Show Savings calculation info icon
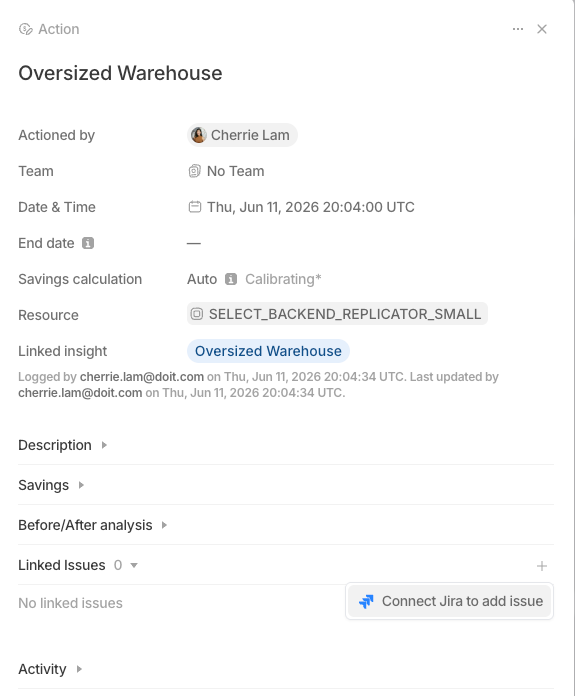This screenshot has height=696, width=575. click(x=231, y=279)
